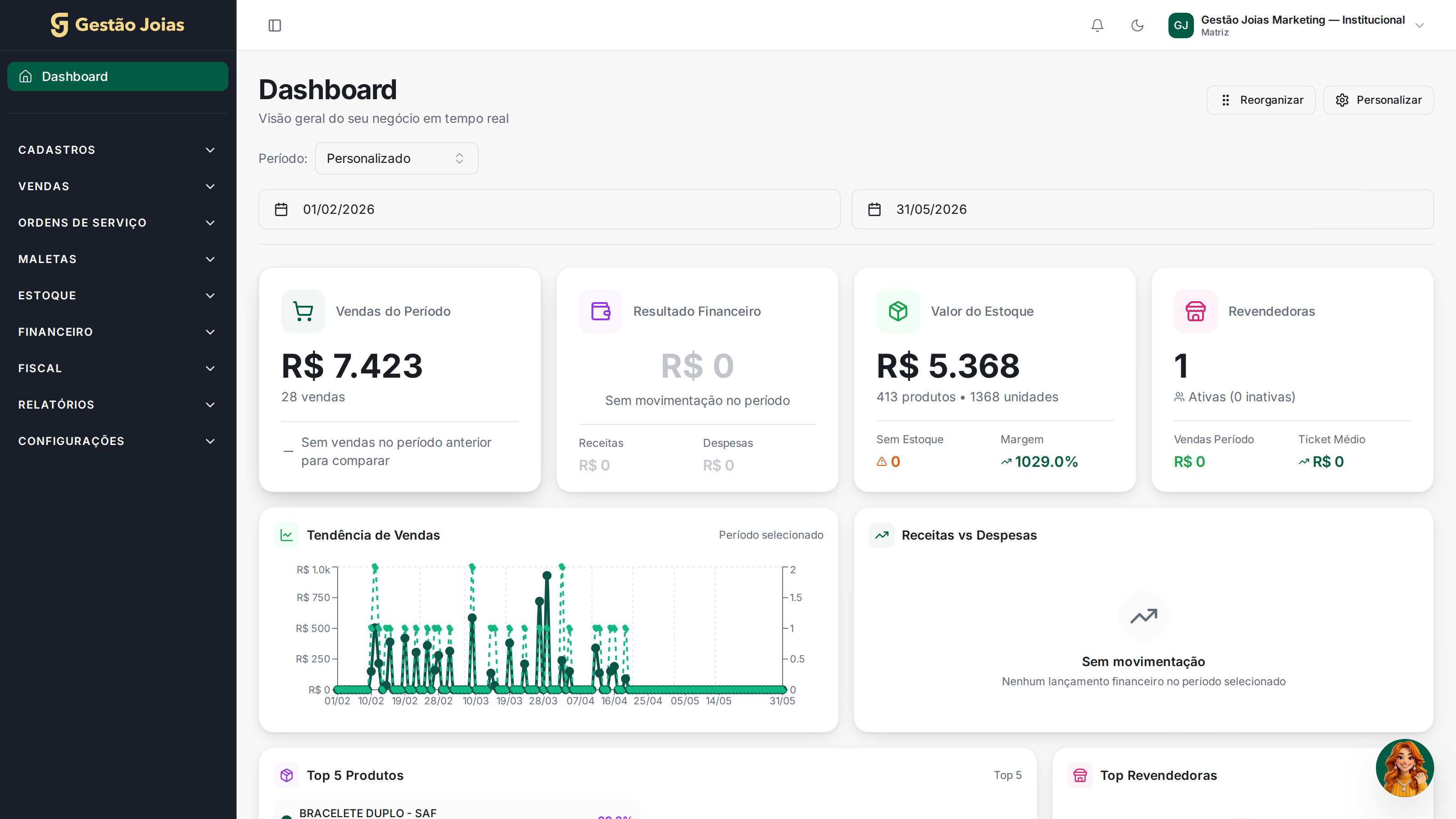Open the assistant avatar chat bubble
This screenshot has height=819, width=1456.
(1405, 768)
